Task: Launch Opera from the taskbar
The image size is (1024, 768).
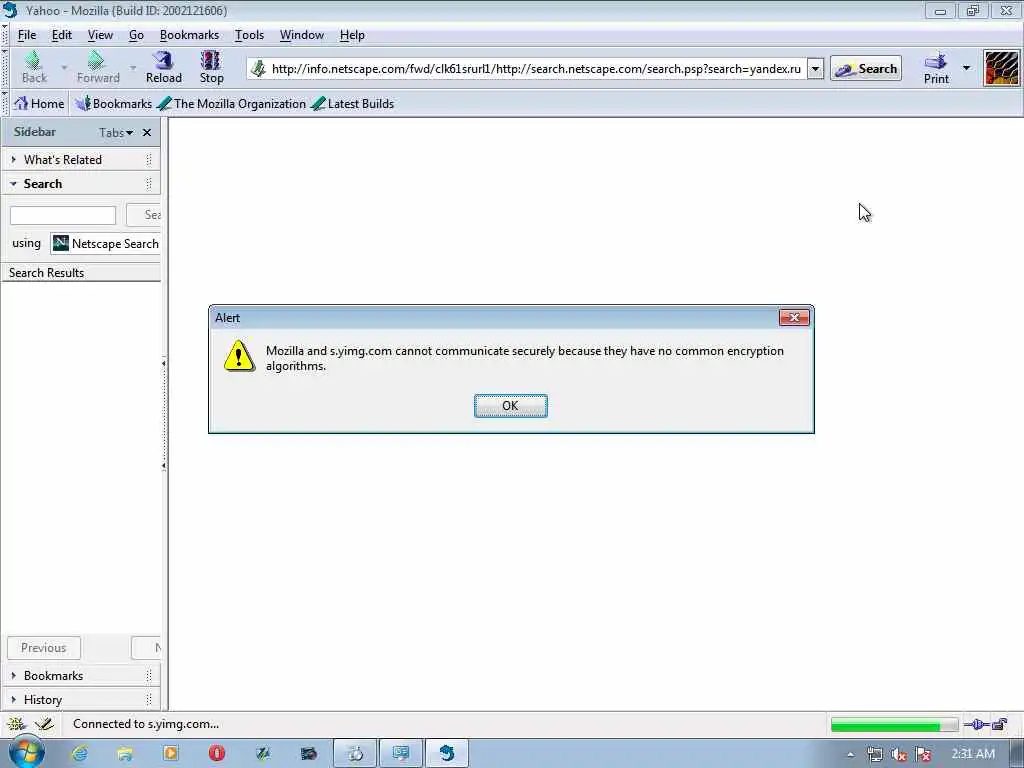Action: click(x=217, y=754)
